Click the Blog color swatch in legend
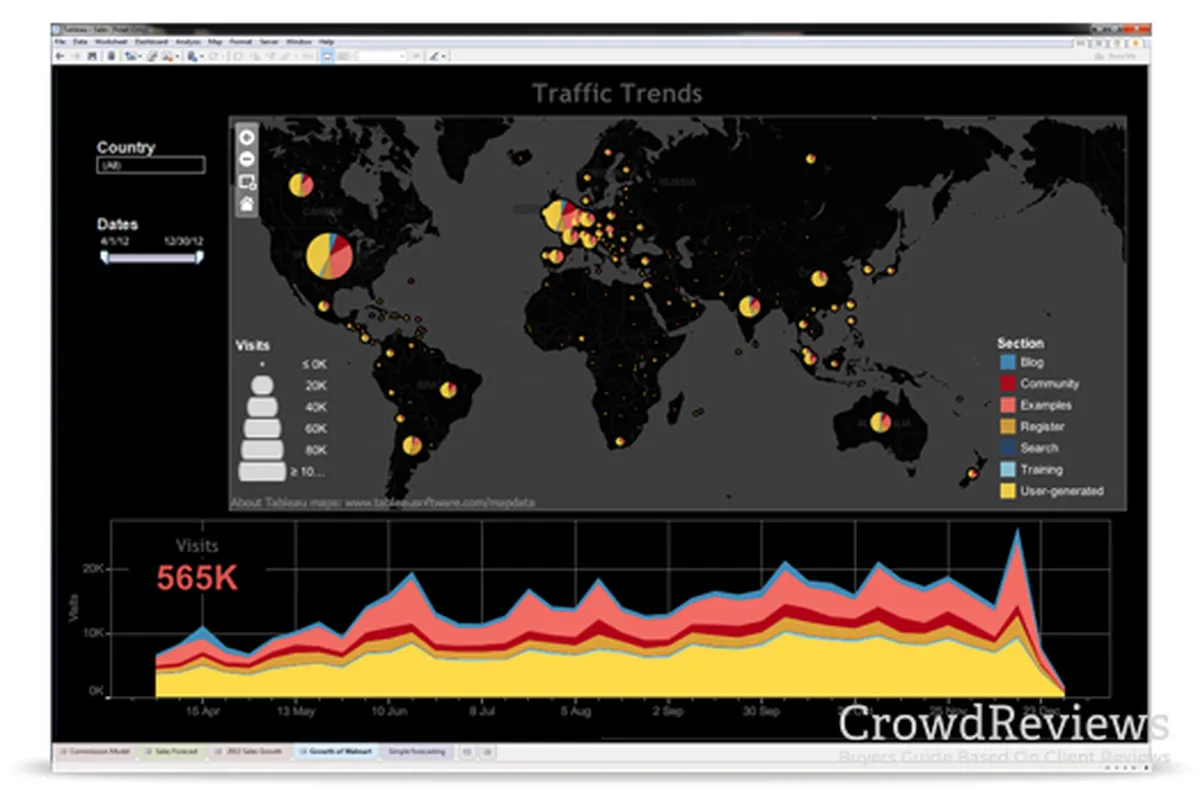Image resolution: width=1200 pixels, height=795 pixels. coord(1007,362)
